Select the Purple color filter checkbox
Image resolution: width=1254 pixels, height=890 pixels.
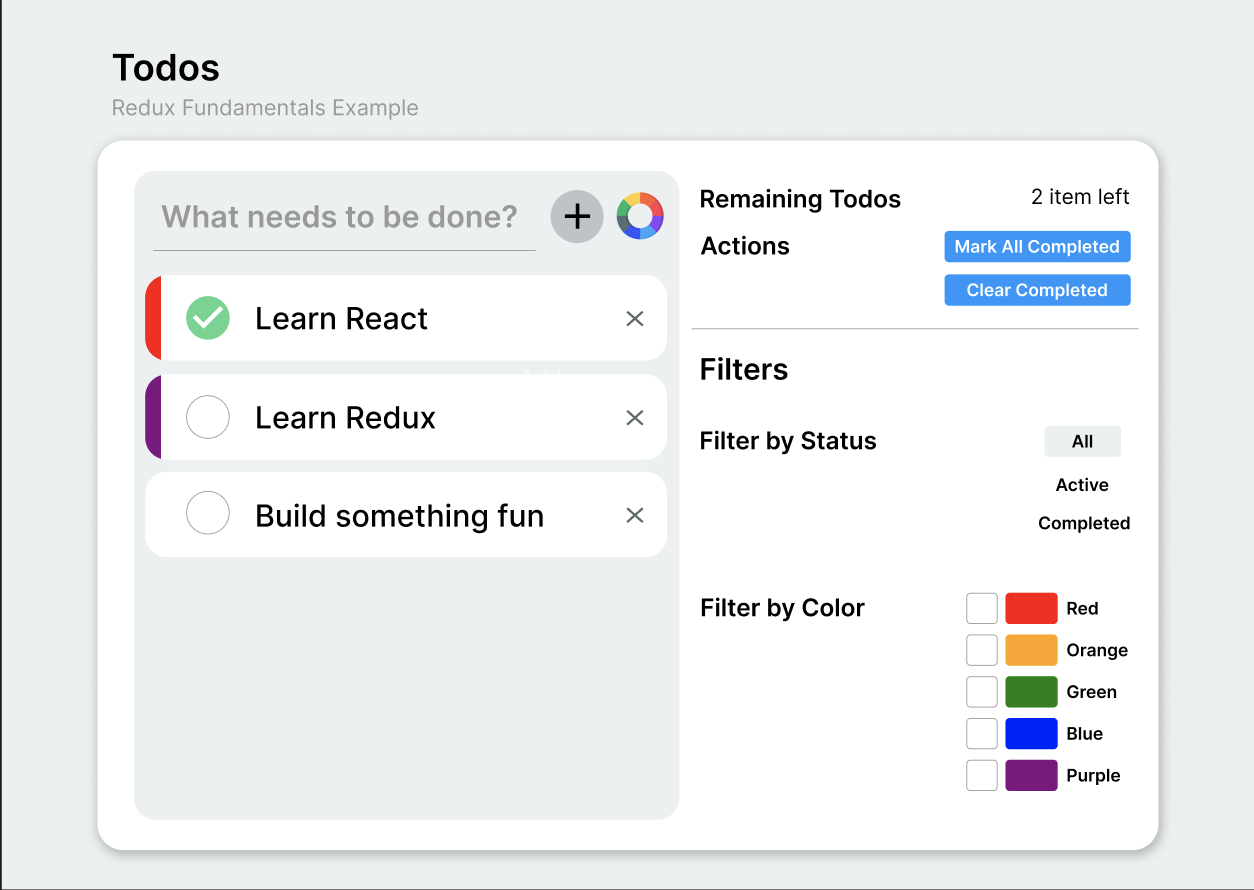[982, 775]
